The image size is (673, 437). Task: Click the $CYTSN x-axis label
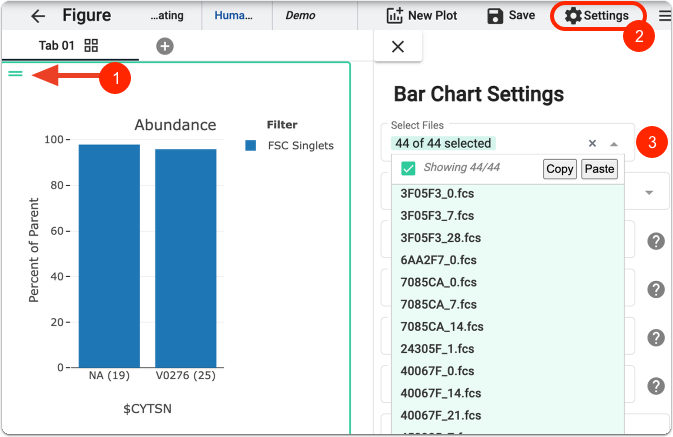pos(147,409)
